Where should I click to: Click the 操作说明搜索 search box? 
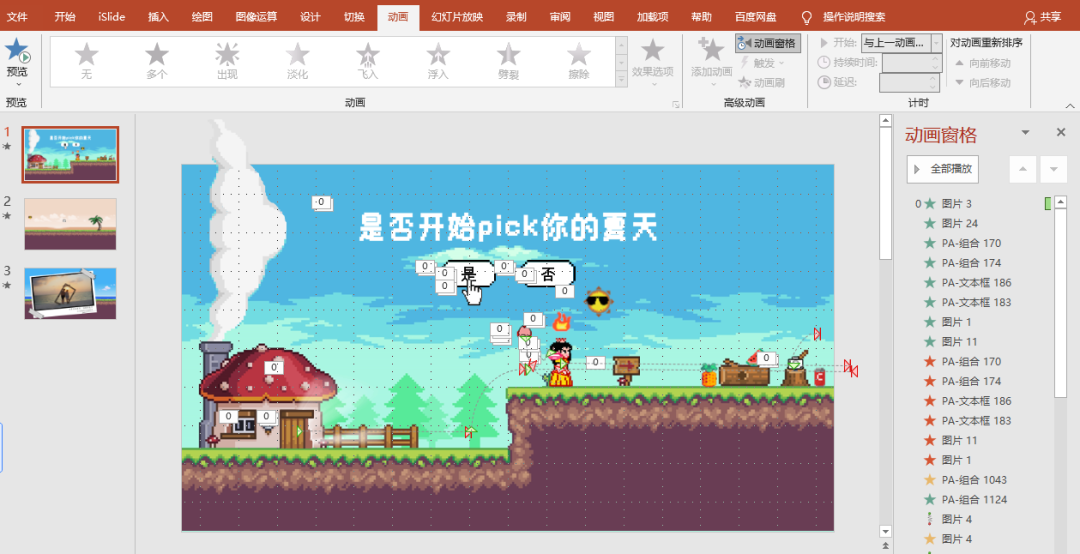853,17
